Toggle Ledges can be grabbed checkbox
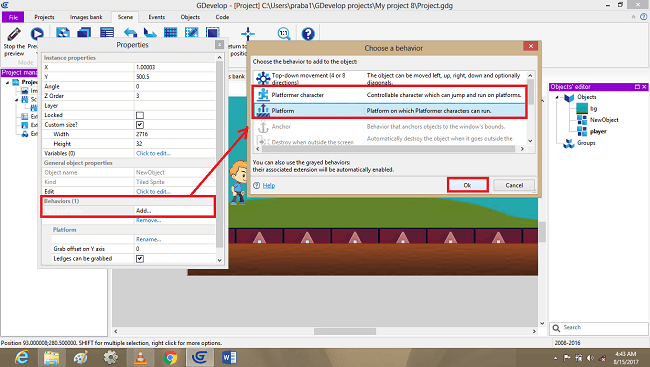The image size is (650, 367). [x=140, y=259]
